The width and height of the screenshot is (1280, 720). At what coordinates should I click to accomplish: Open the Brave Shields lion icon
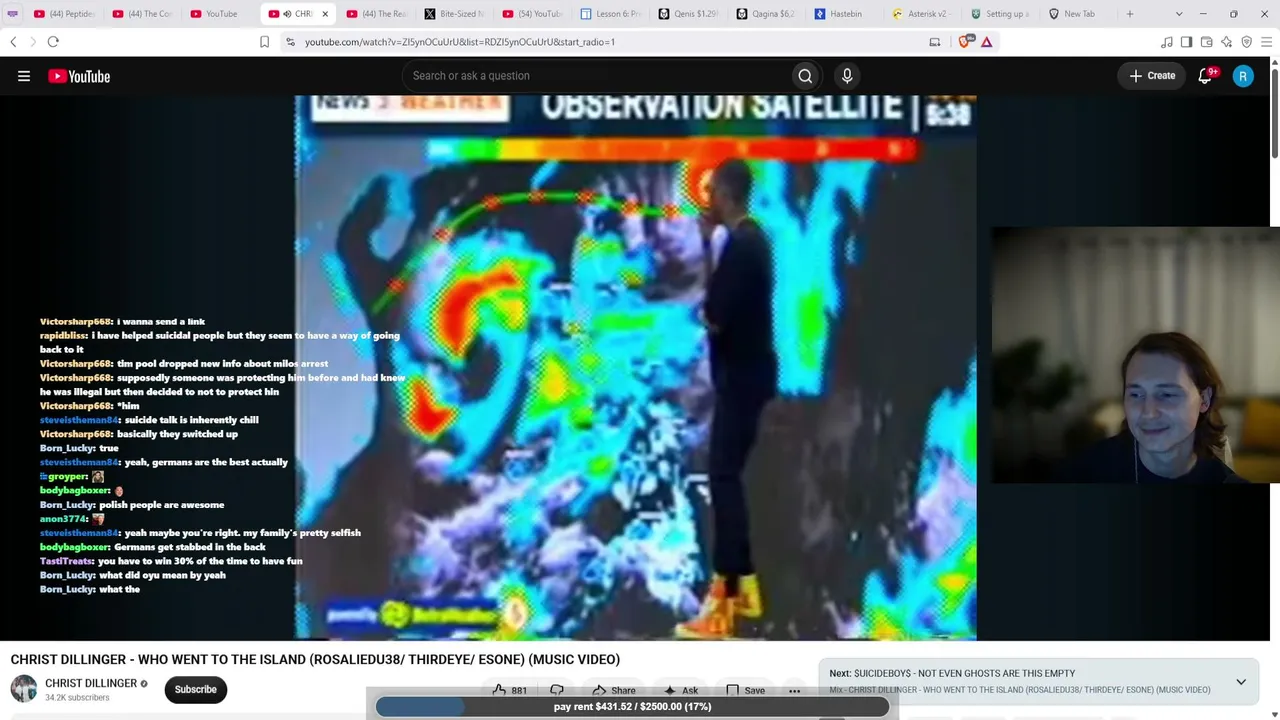pos(964,42)
